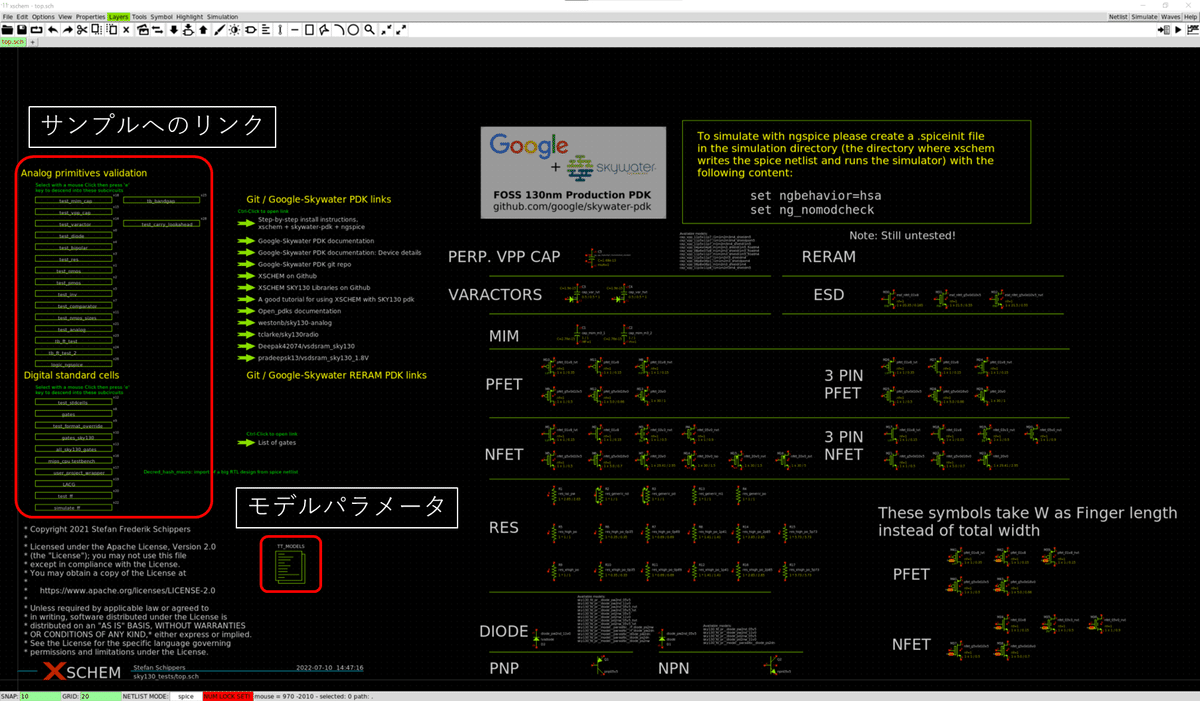Click the horizontal line draw icon
Screen dimensions: 1200x701
coord(295,30)
